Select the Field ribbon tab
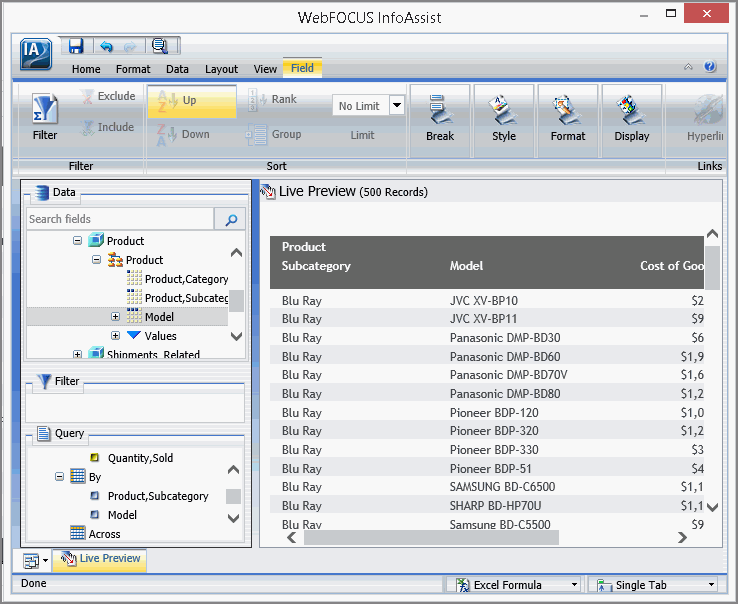Image resolution: width=738 pixels, height=604 pixels. pyautogui.click(x=302, y=68)
